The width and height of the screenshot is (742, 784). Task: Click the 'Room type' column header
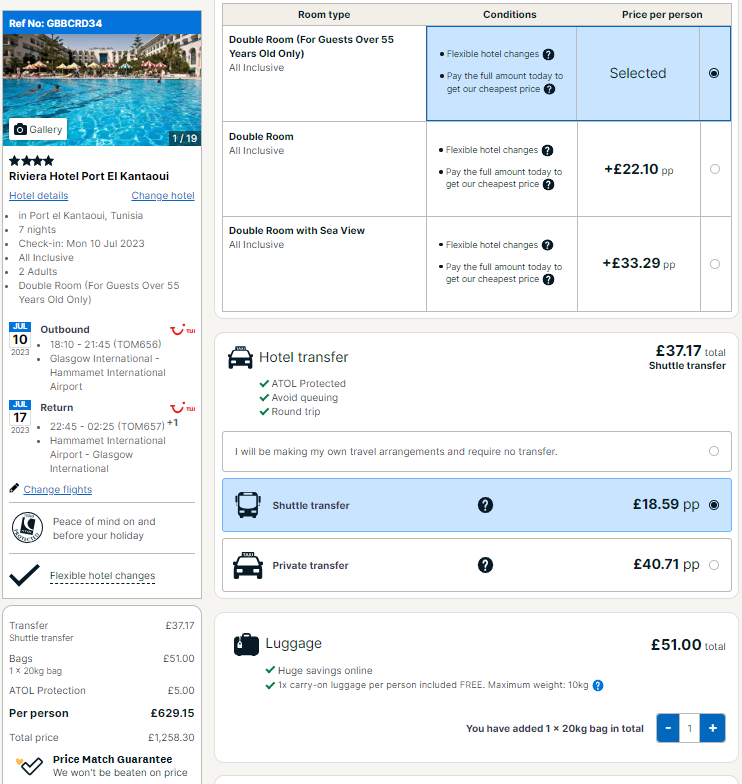click(324, 15)
